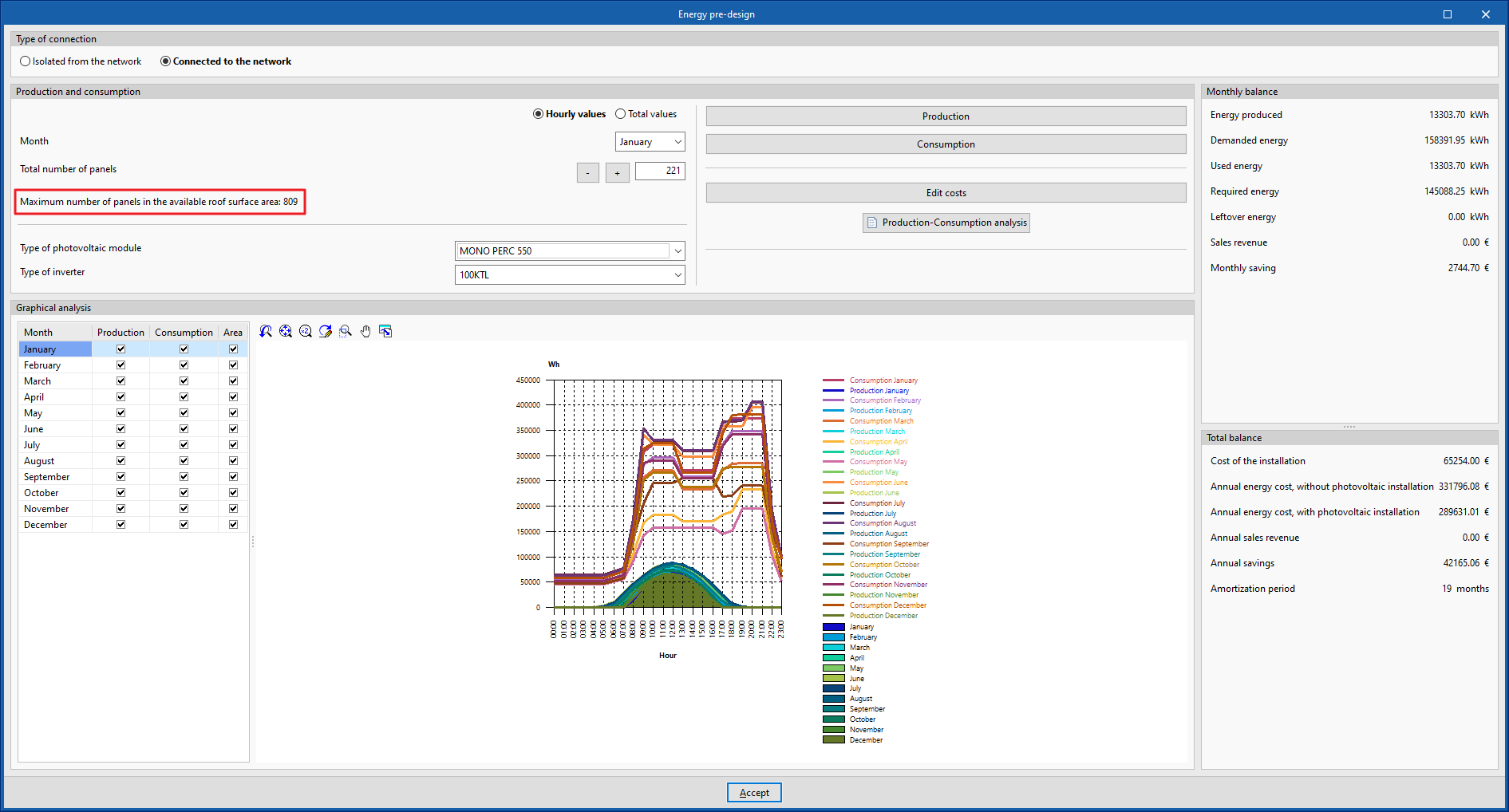This screenshot has width=1509, height=812.
Task: Expand the photovoltaic module type dropdown
Action: click(x=677, y=251)
